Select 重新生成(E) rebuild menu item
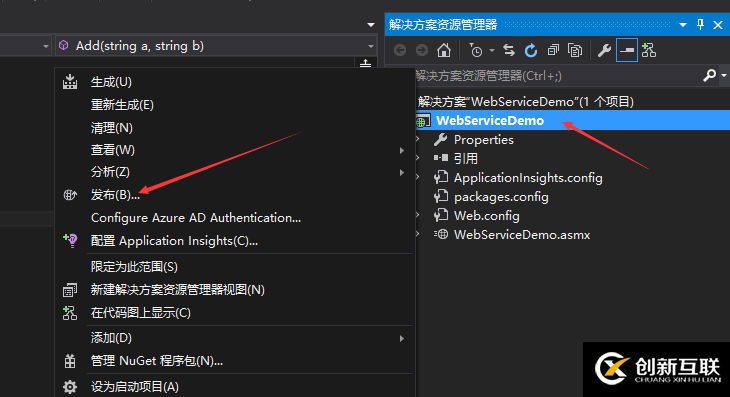 pyautogui.click(x=122, y=105)
